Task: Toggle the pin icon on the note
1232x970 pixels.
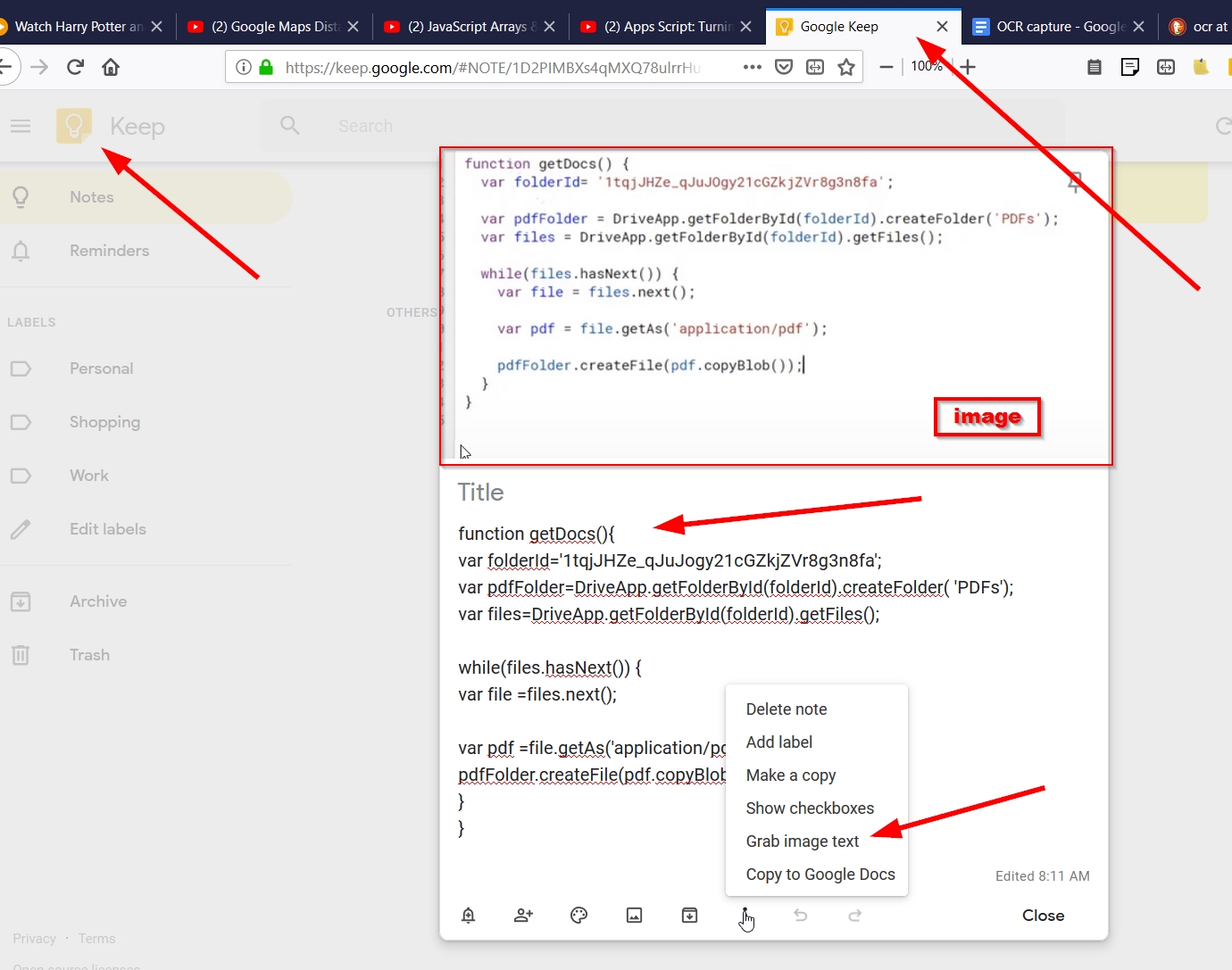Action: coord(1076,183)
